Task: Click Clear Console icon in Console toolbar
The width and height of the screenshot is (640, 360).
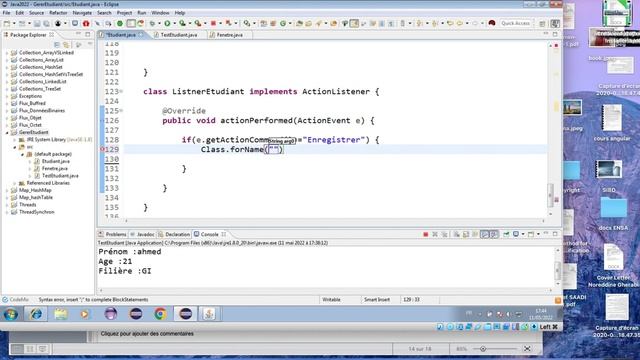Action: [x=457, y=234]
